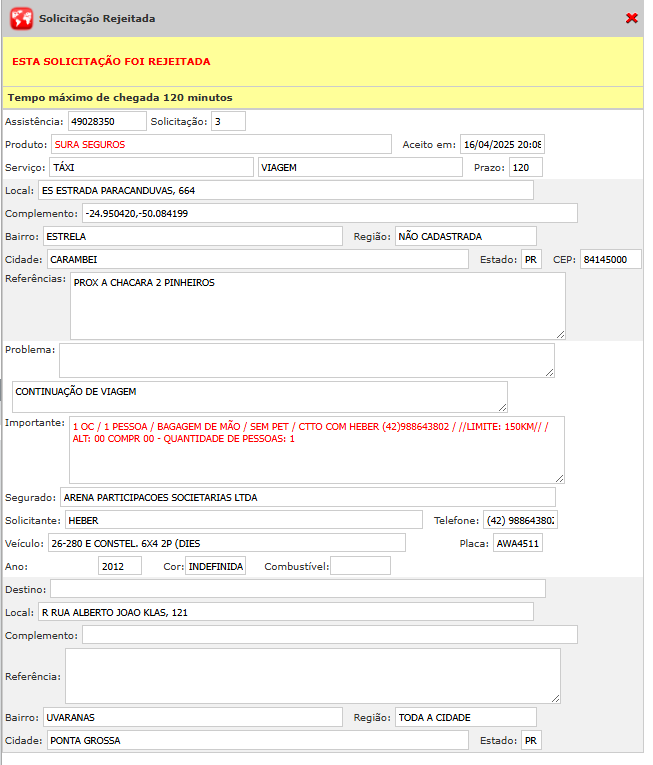This screenshot has height=765, width=653.
Task: Click the Segurado label
Action: pyautogui.click(x=30, y=498)
